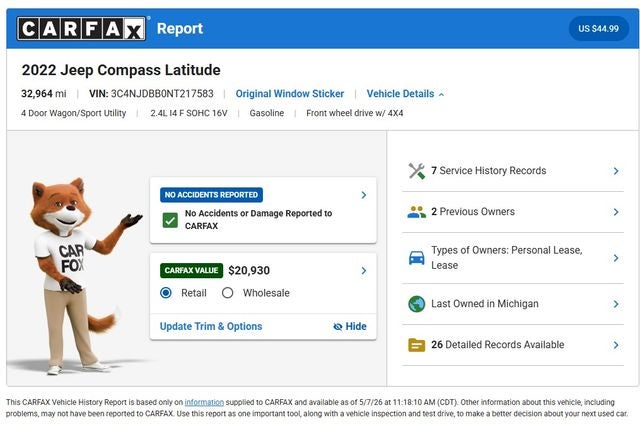Click the 4 Door Wagon/Sport Utility text

point(73,113)
